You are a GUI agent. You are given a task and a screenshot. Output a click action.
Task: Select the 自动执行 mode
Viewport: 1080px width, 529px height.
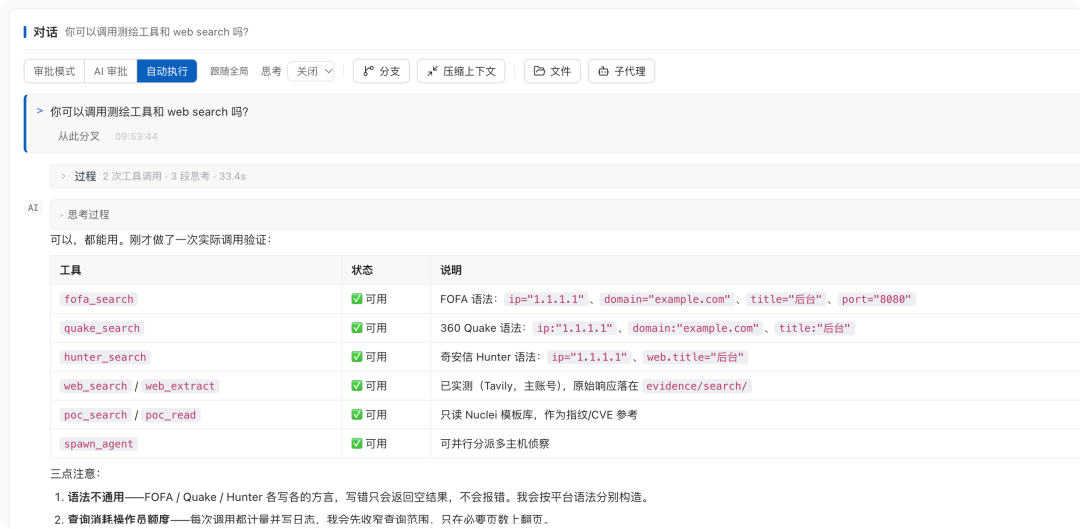coord(167,71)
